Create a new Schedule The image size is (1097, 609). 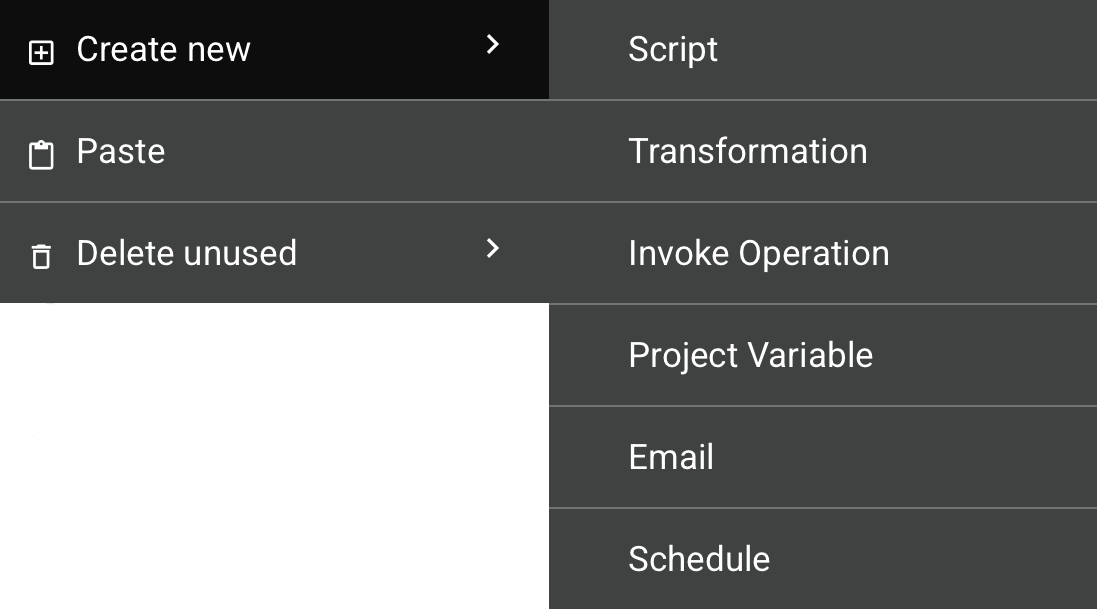822,559
